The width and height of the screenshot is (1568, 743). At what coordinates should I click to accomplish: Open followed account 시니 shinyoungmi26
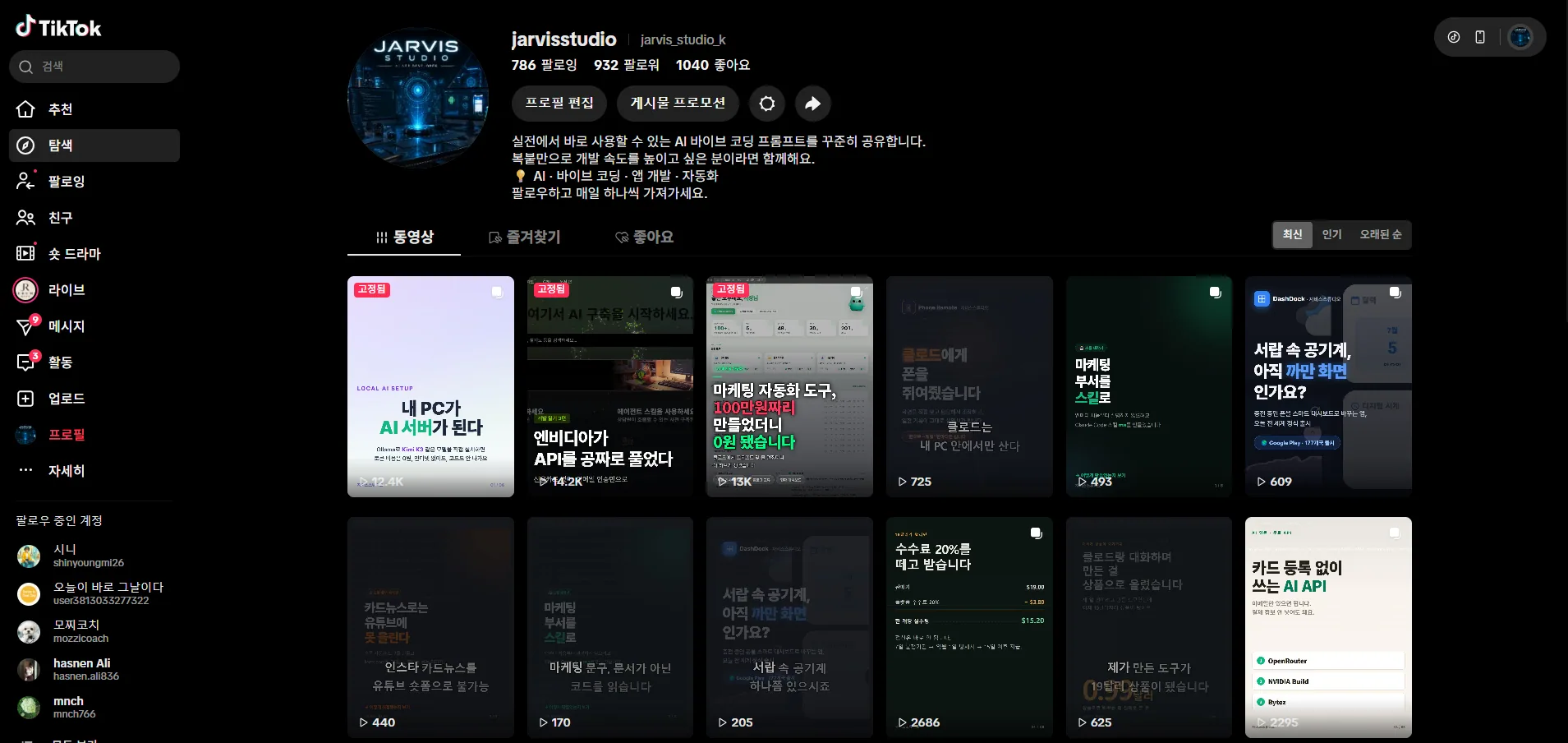pyautogui.click(x=94, y=556)
